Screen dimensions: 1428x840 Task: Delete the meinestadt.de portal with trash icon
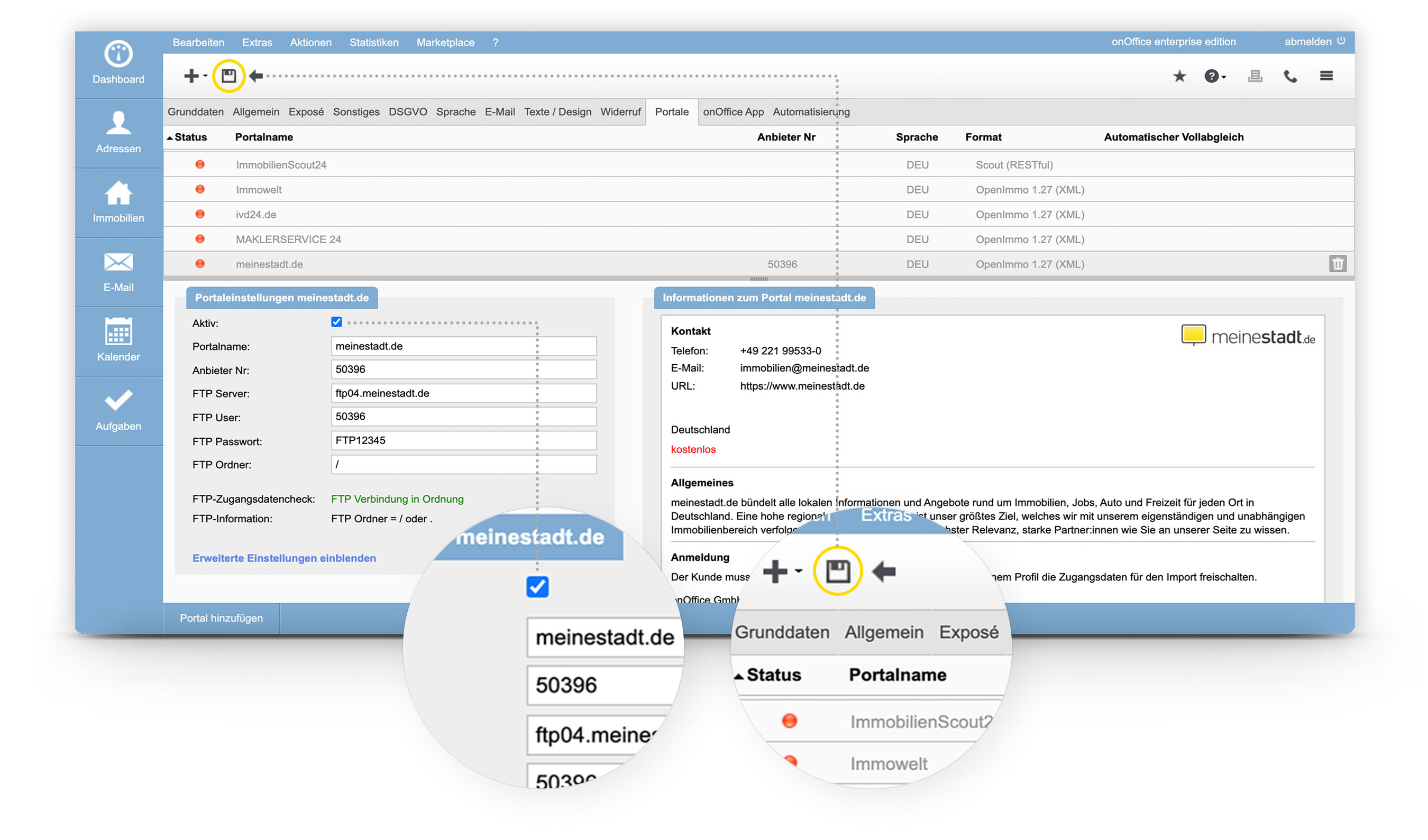[1338, 264]
